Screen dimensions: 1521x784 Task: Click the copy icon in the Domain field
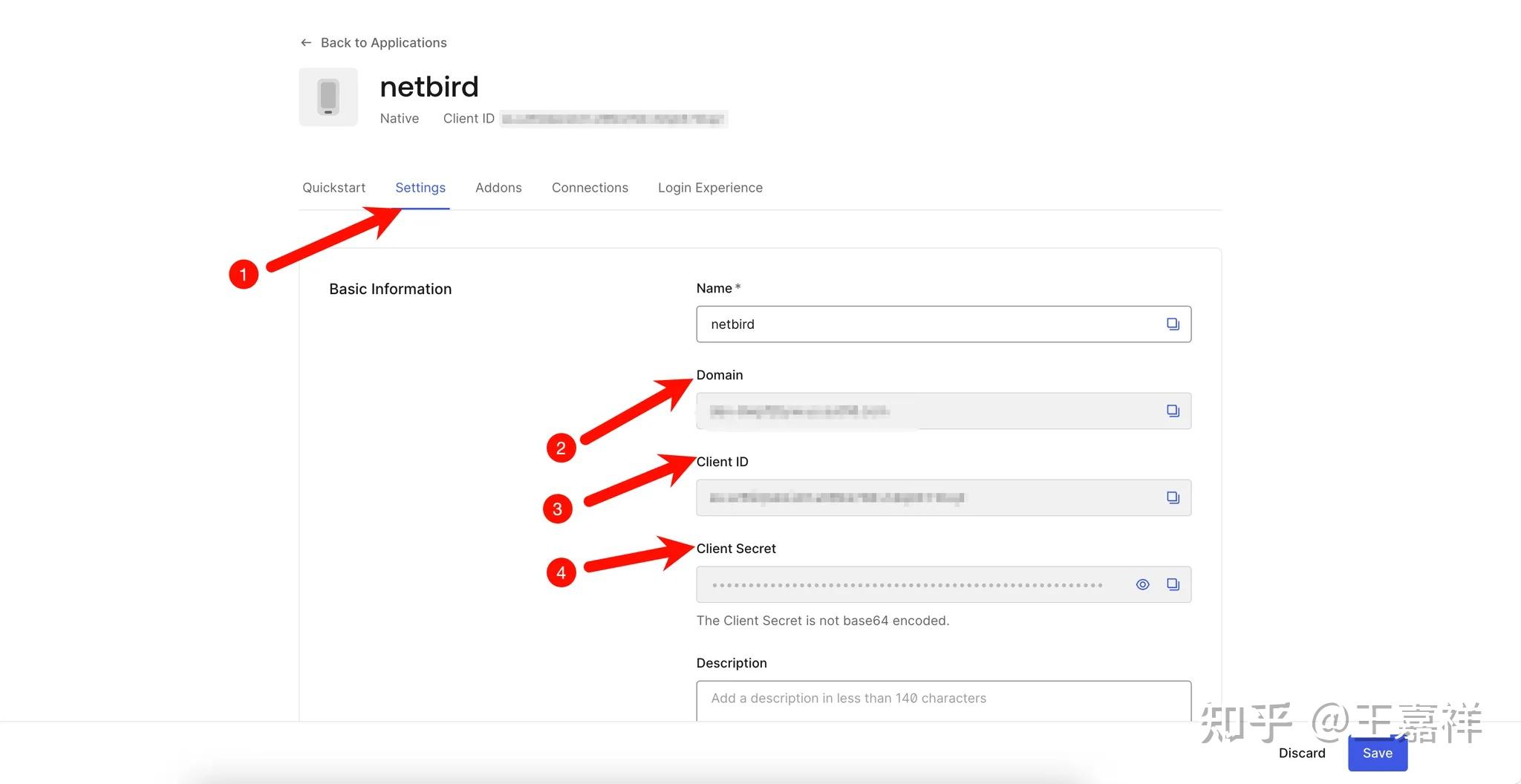coord(1173,410)
